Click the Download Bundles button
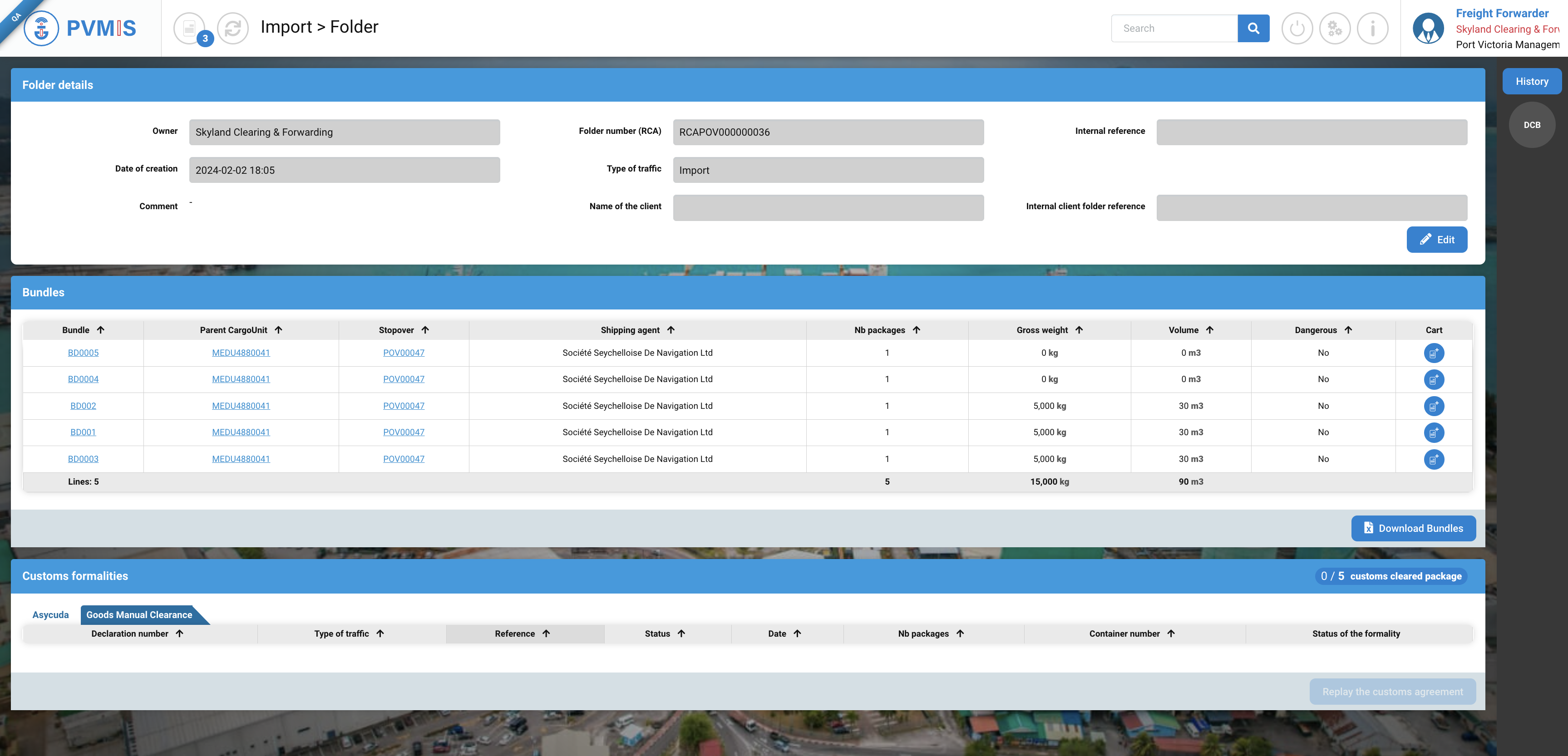This screenshot has width=1568, height=756. tap(1413, 528)
